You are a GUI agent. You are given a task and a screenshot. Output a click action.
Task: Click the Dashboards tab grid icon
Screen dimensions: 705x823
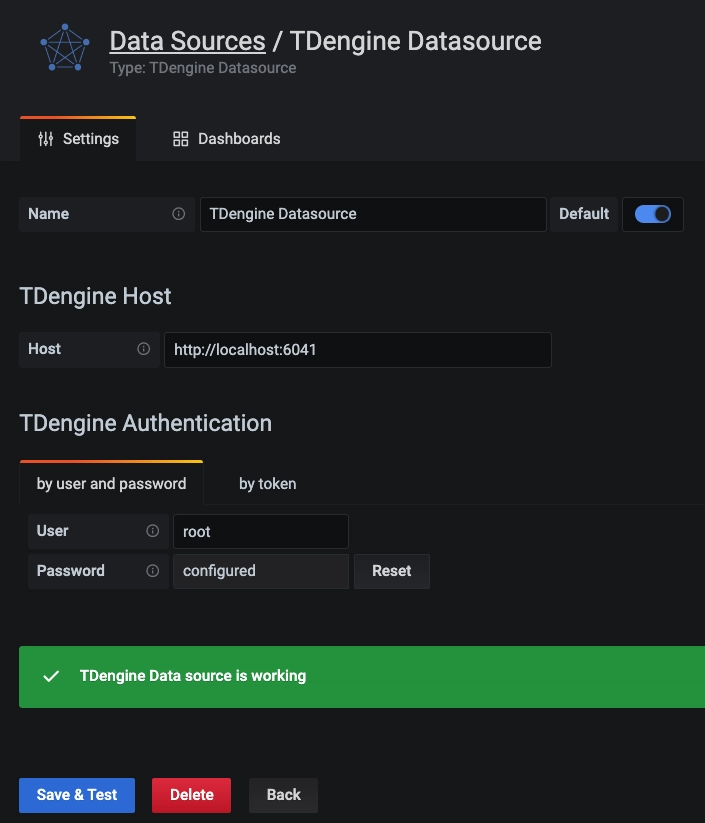click(x=181, y=139)
